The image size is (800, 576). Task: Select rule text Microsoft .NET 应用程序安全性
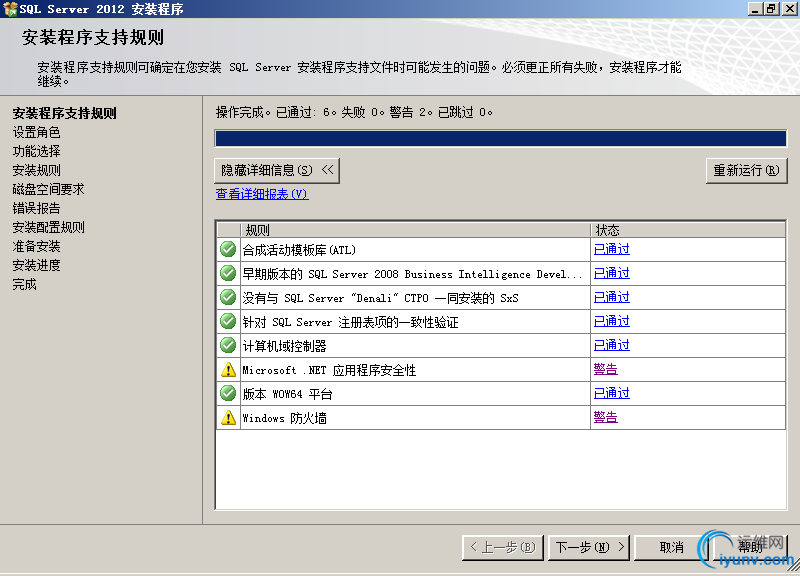[329, 370]
